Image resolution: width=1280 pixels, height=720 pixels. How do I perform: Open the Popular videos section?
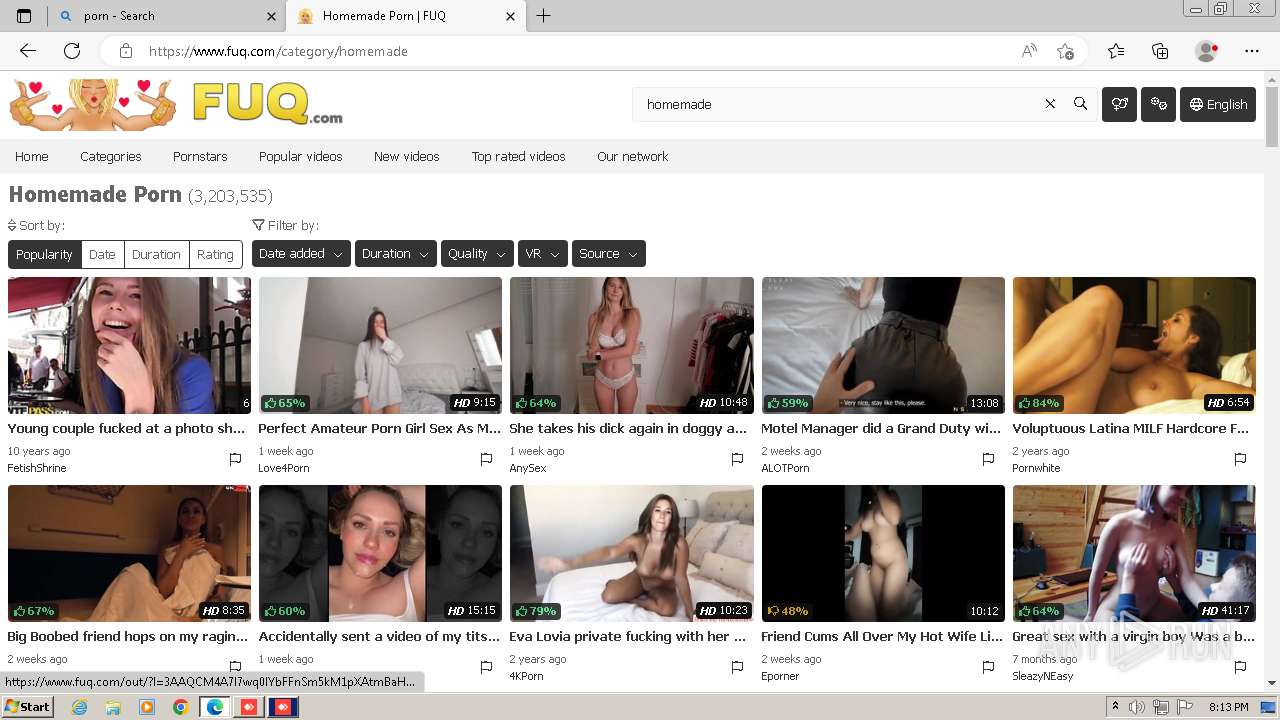tap(300, 156)
